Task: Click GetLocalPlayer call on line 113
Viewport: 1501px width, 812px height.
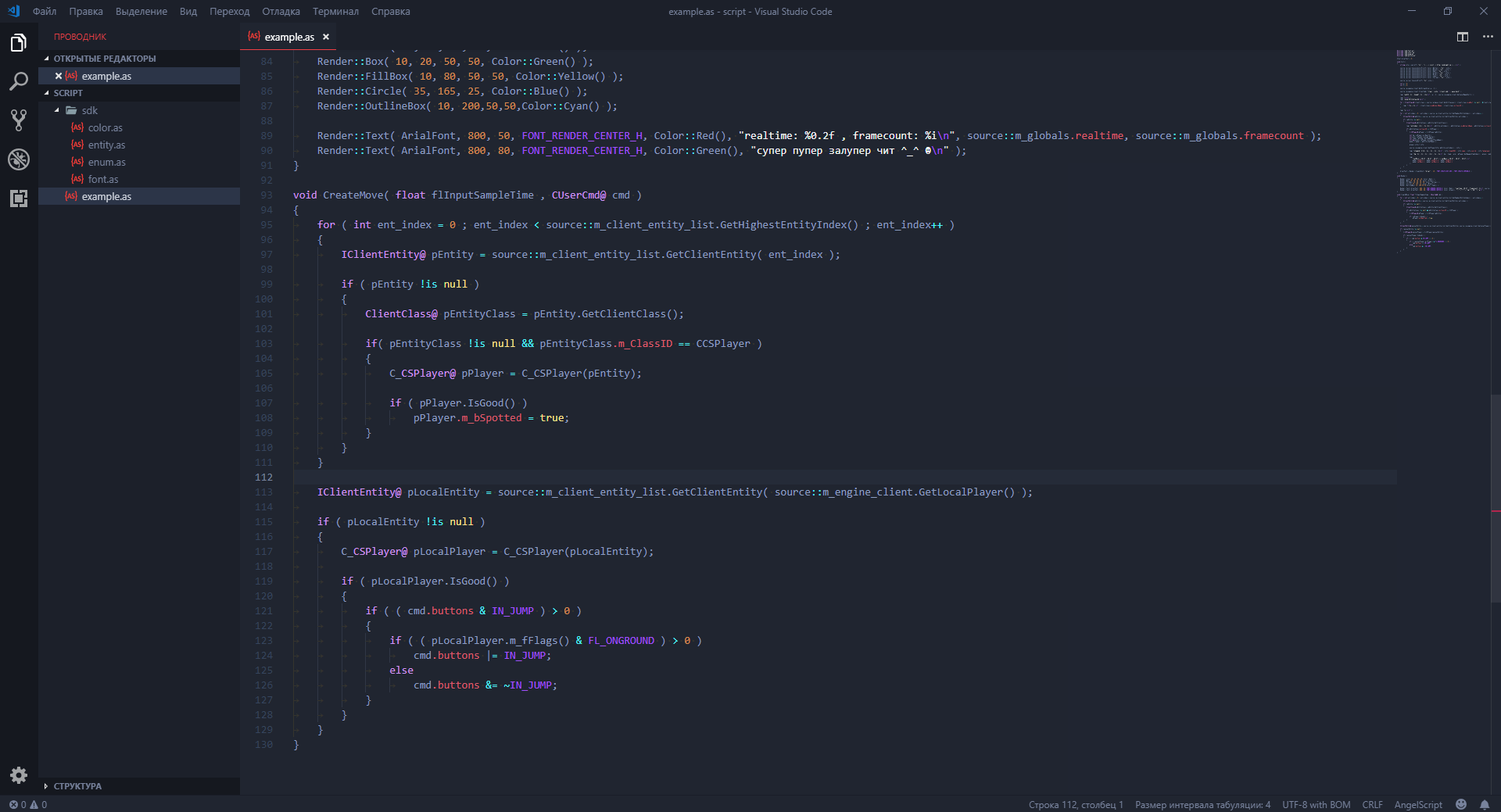Action: (966, 492)
